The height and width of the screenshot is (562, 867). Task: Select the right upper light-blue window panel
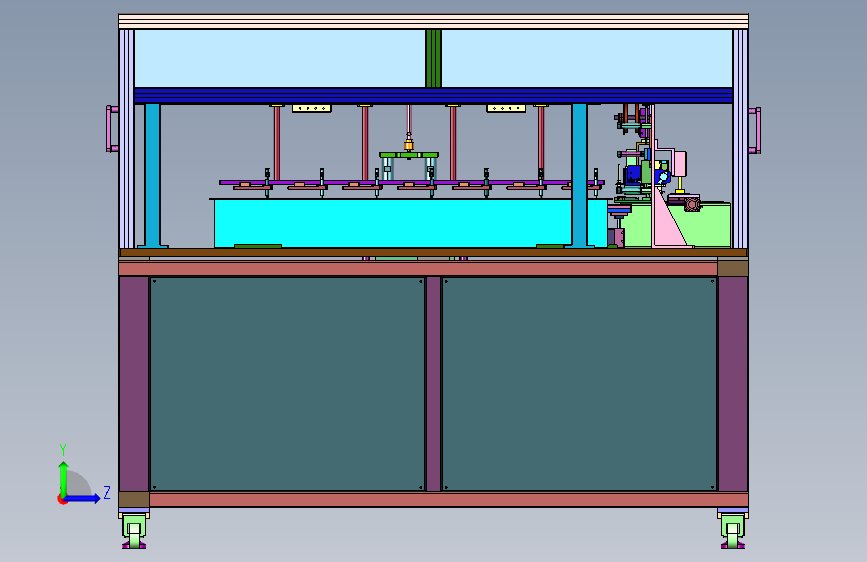click(587, 58)
